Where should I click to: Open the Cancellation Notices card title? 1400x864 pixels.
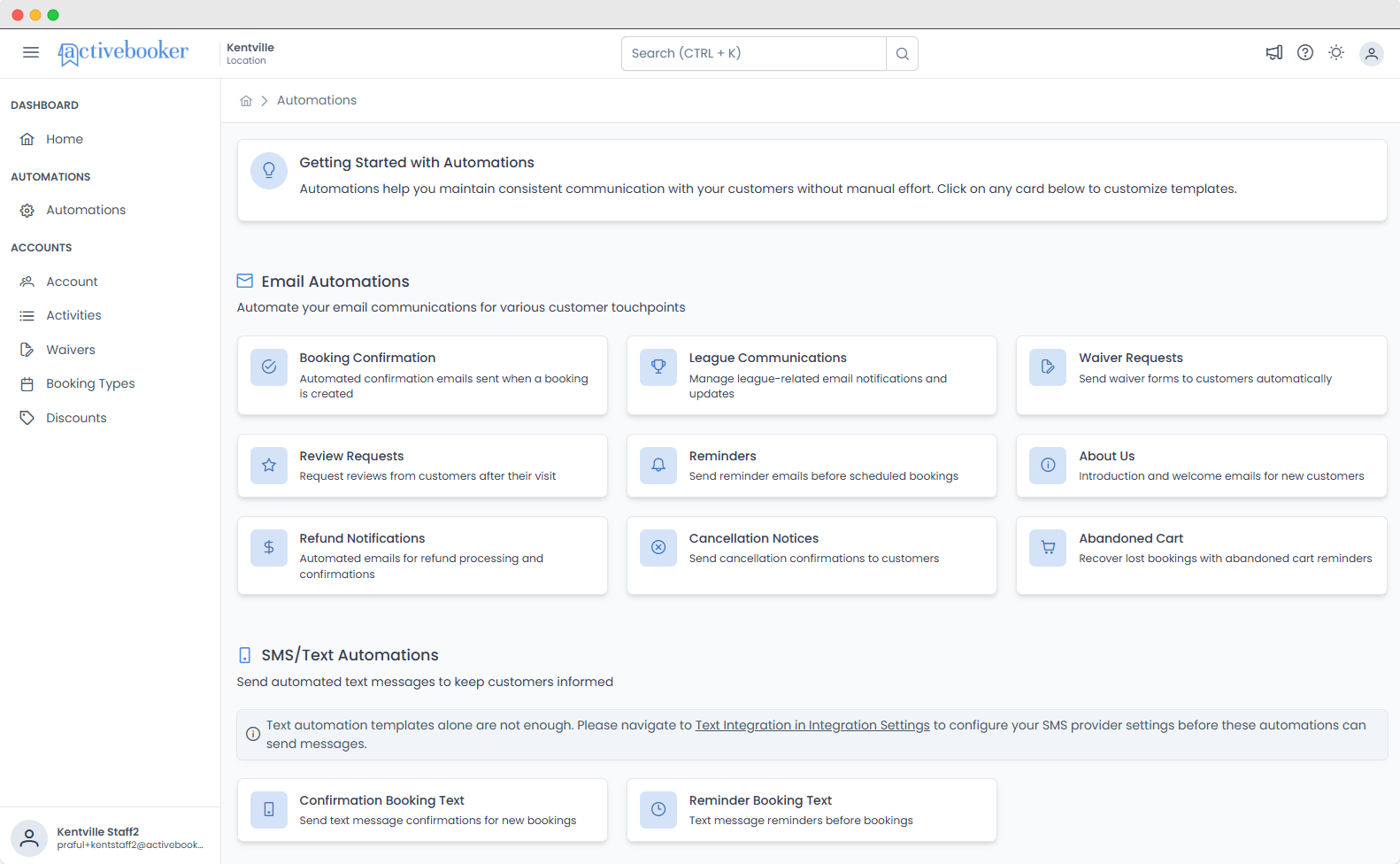(x=754, y=538)
